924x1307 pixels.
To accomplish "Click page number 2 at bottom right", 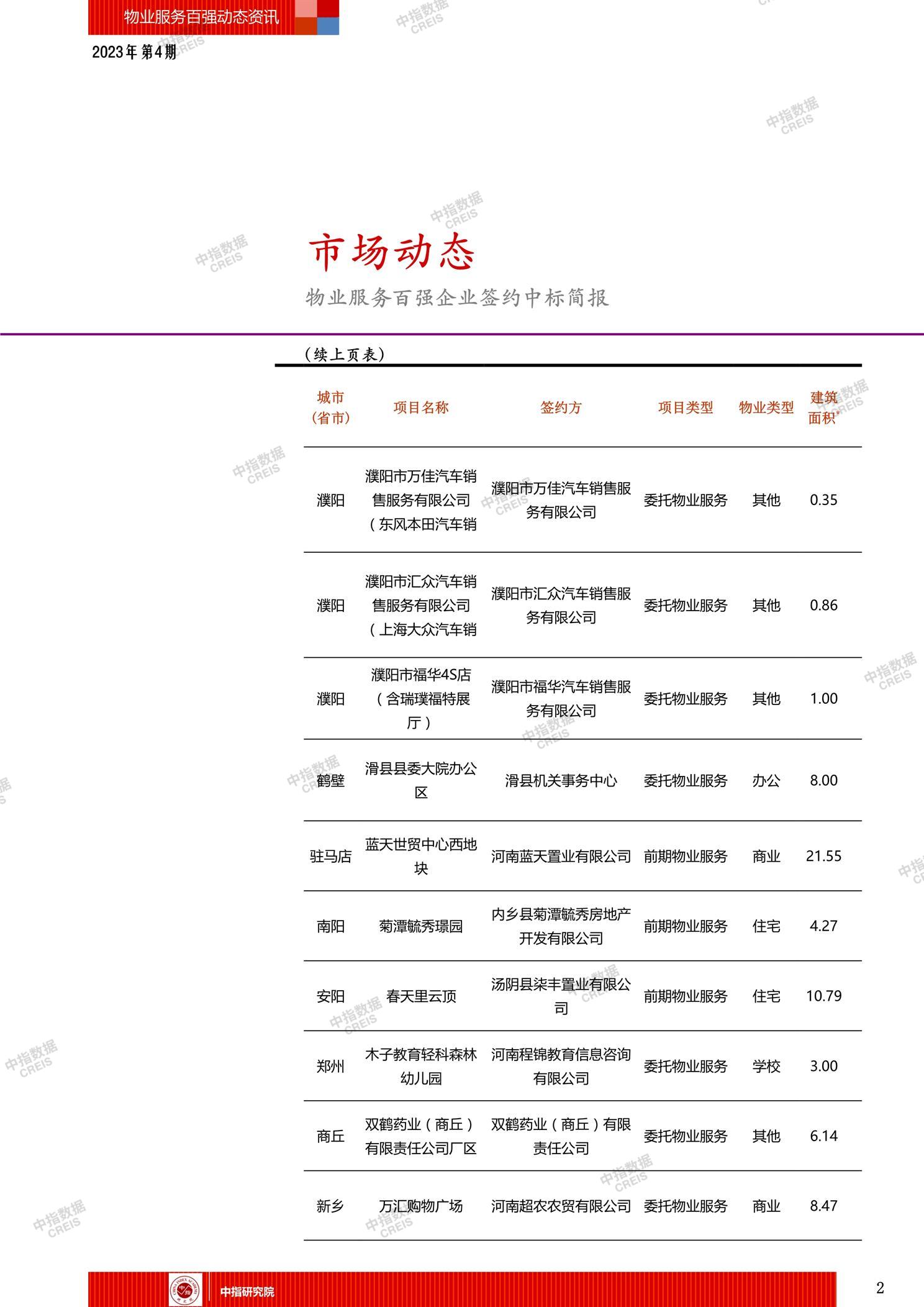I will pos(880,1288).
